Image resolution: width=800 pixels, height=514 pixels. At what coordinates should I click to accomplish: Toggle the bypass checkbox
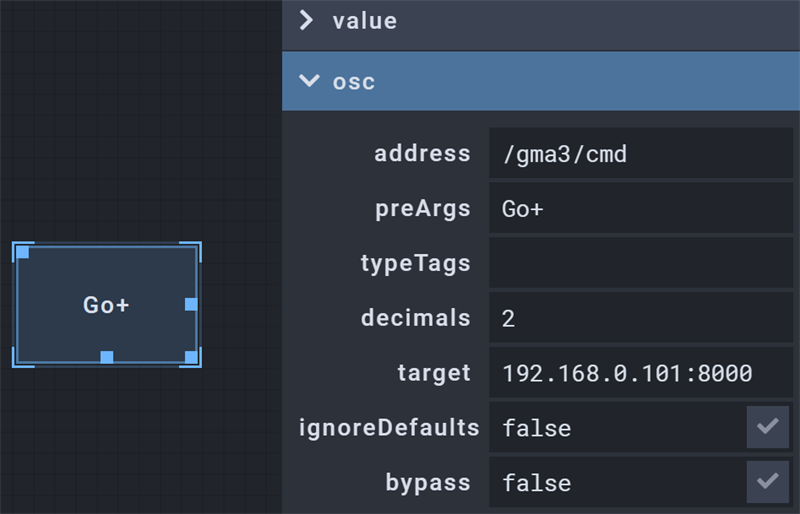click(x=767, y=483)
